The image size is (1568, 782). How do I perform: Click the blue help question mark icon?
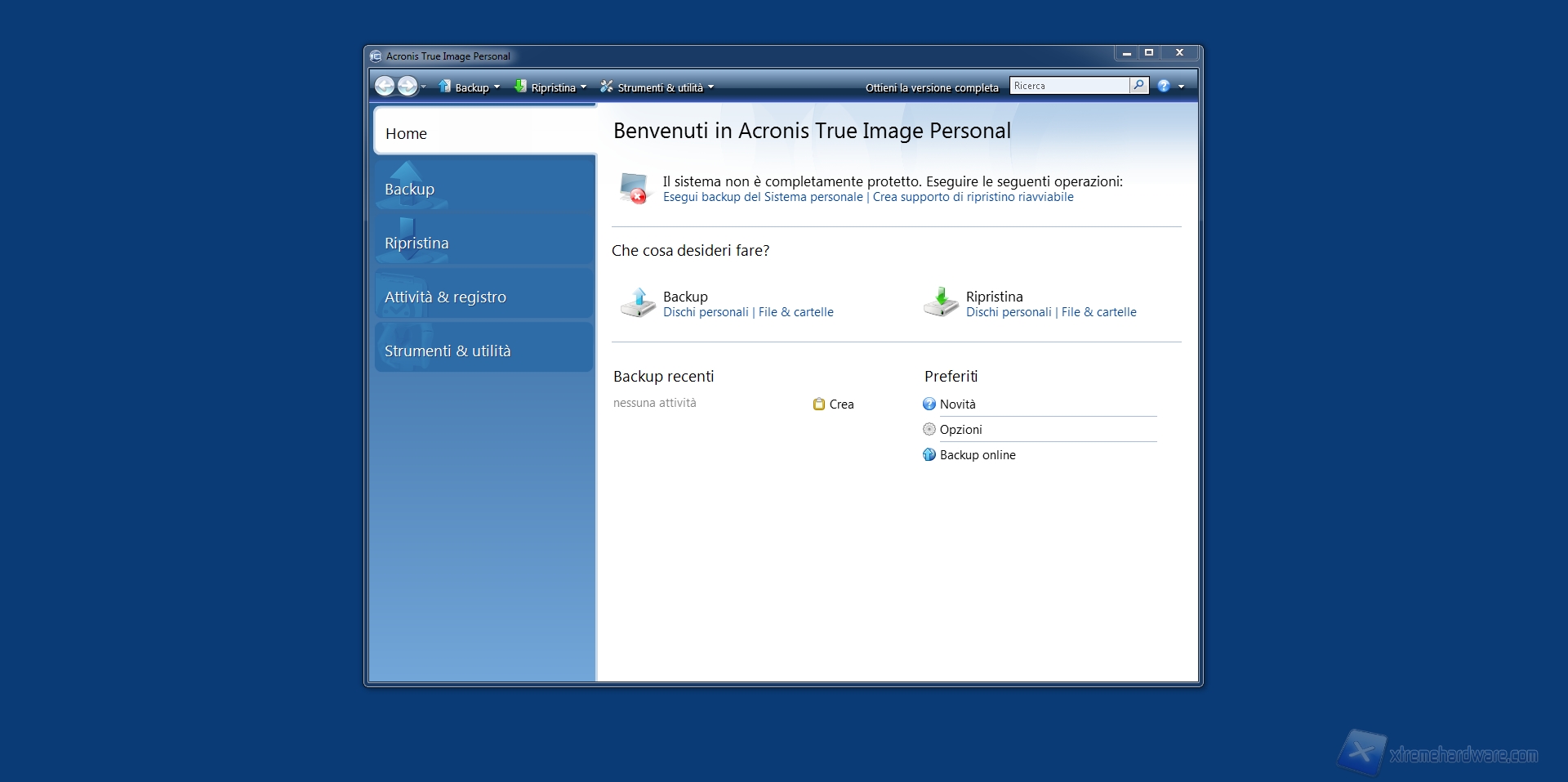point(1164,86)
